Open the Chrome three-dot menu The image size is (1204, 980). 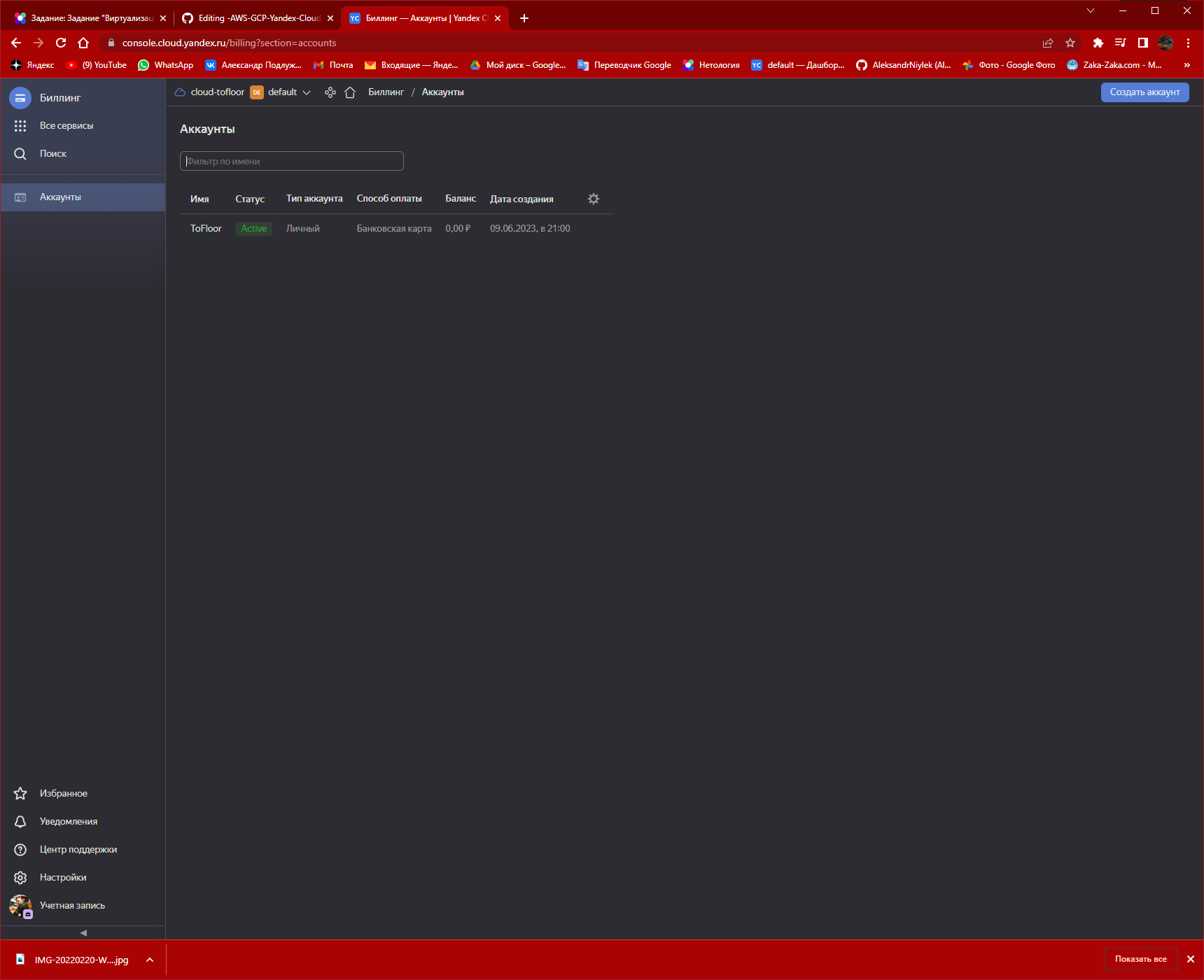(1188, 43)
